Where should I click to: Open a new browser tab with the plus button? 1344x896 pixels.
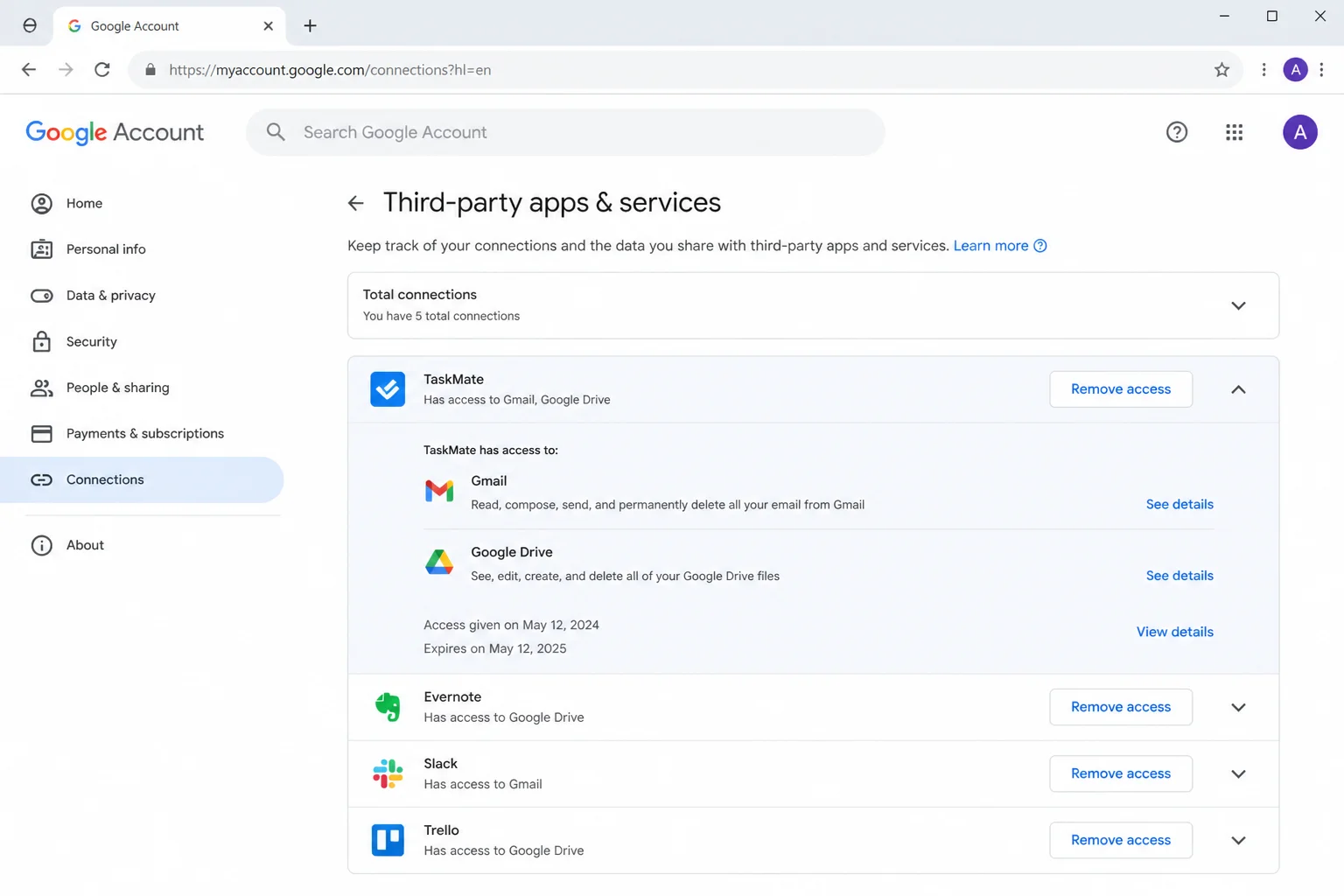pos(310,26)
